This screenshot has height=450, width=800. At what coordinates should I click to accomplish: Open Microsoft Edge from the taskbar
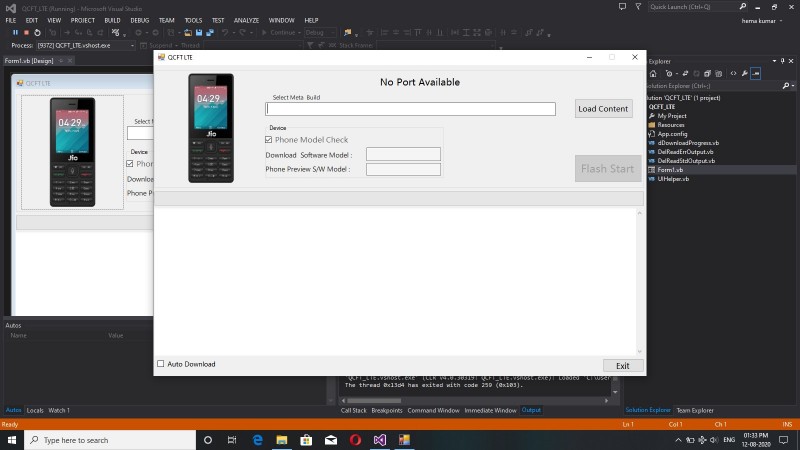click(258, 440)
